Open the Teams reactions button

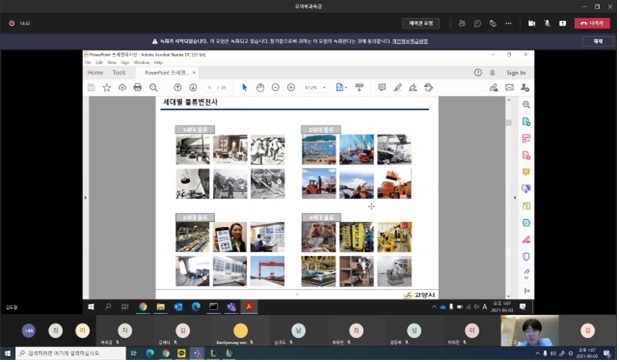tap(493, 23)
